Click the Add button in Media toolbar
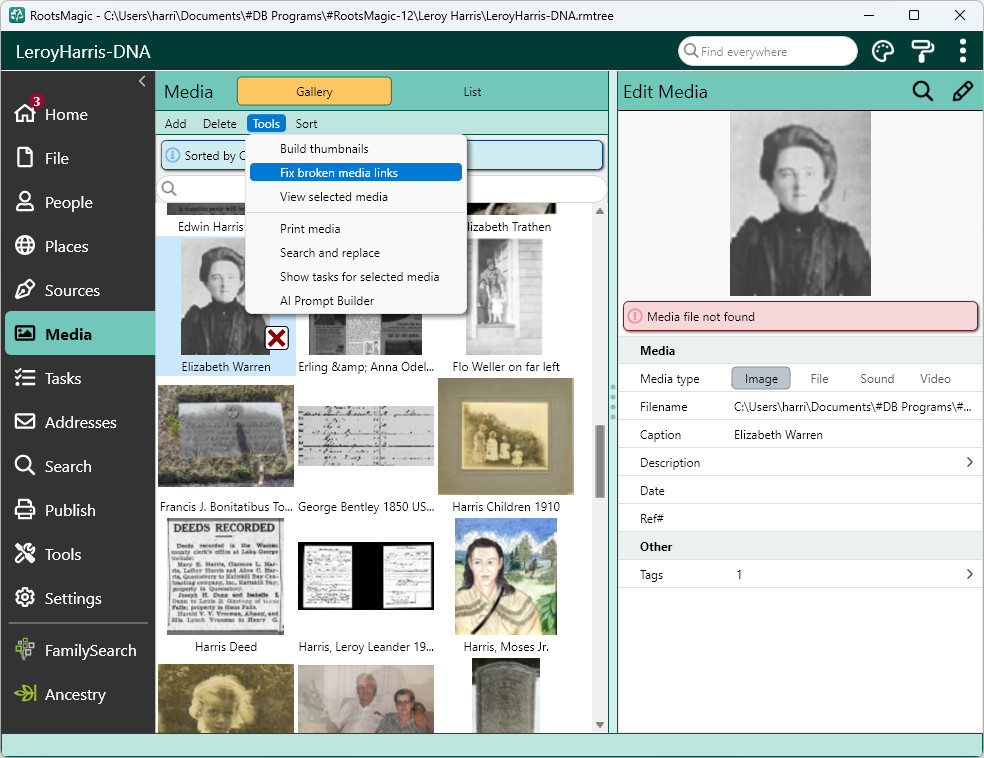This screenshot has height=758, width=984. pyautogui.click(x=175, y=124)
